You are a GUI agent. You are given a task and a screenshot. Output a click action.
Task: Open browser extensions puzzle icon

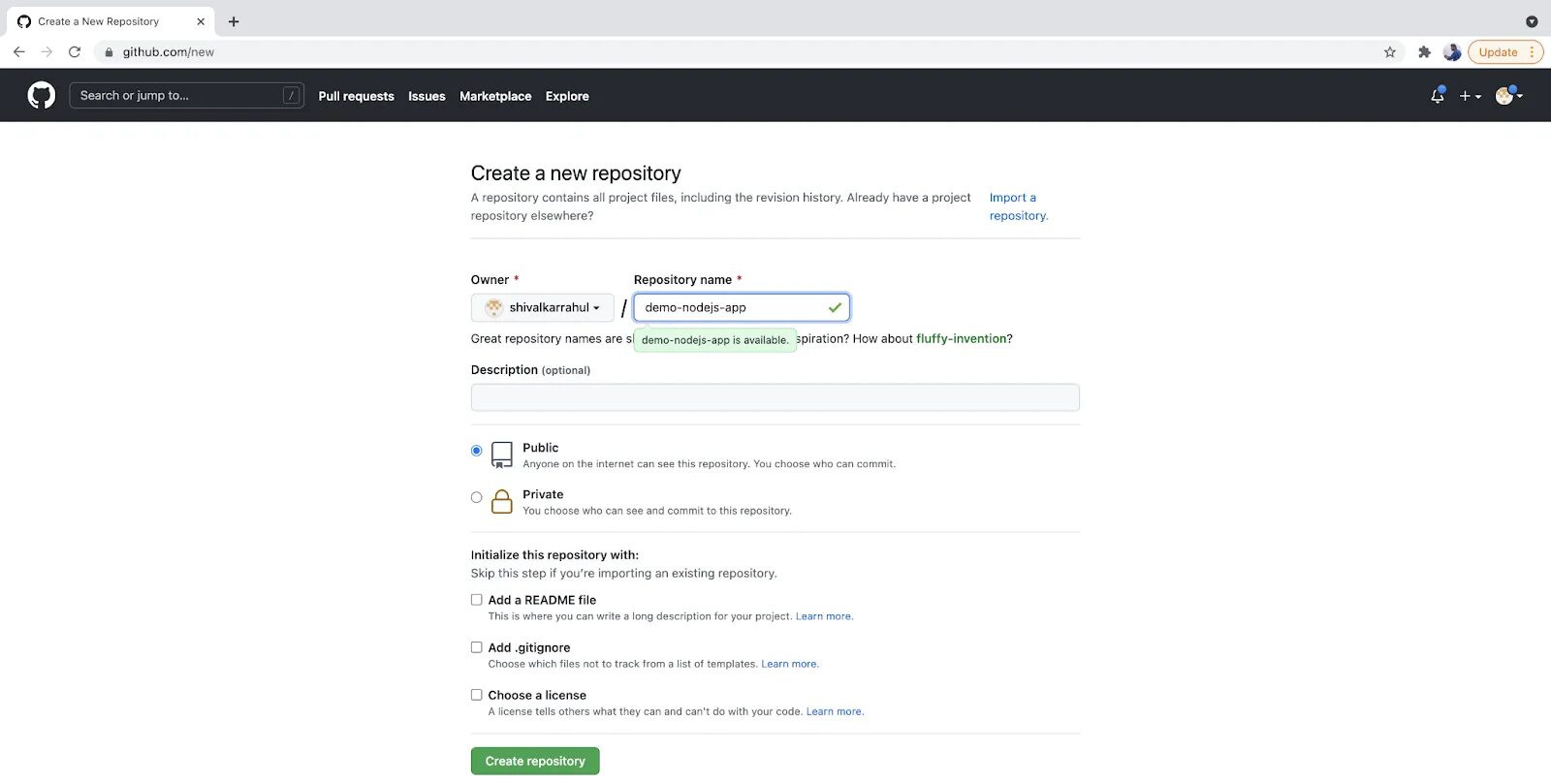pyautogui.click(x=1424, y=52)
